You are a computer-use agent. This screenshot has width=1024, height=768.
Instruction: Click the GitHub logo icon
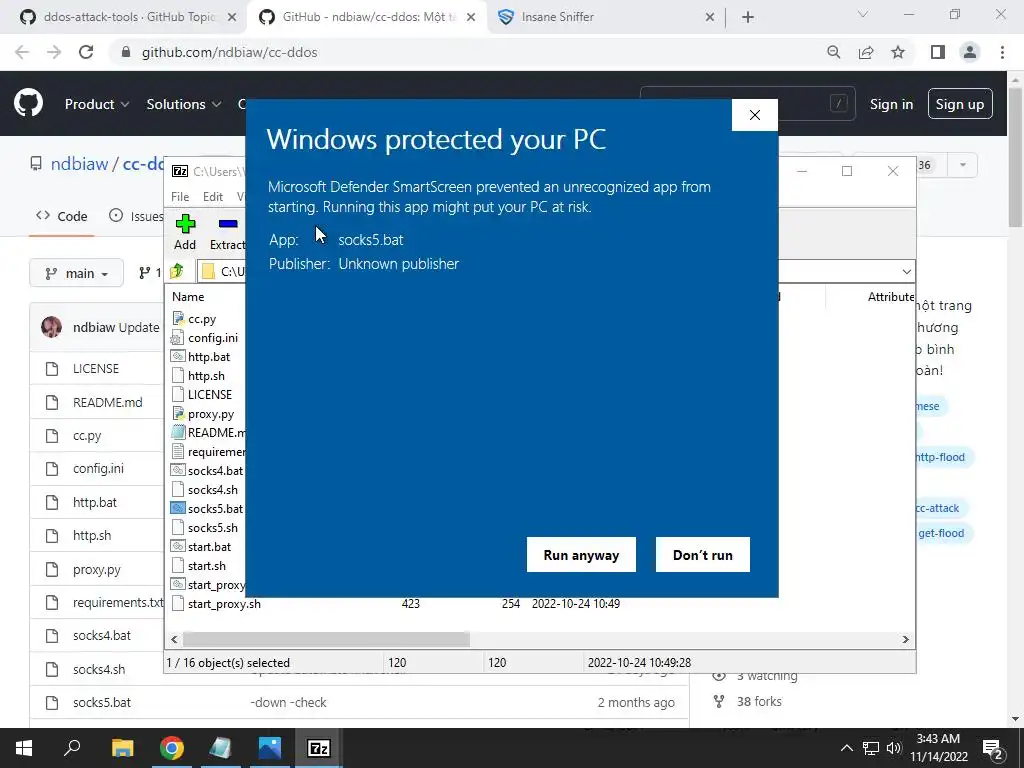tap(29, 103)
